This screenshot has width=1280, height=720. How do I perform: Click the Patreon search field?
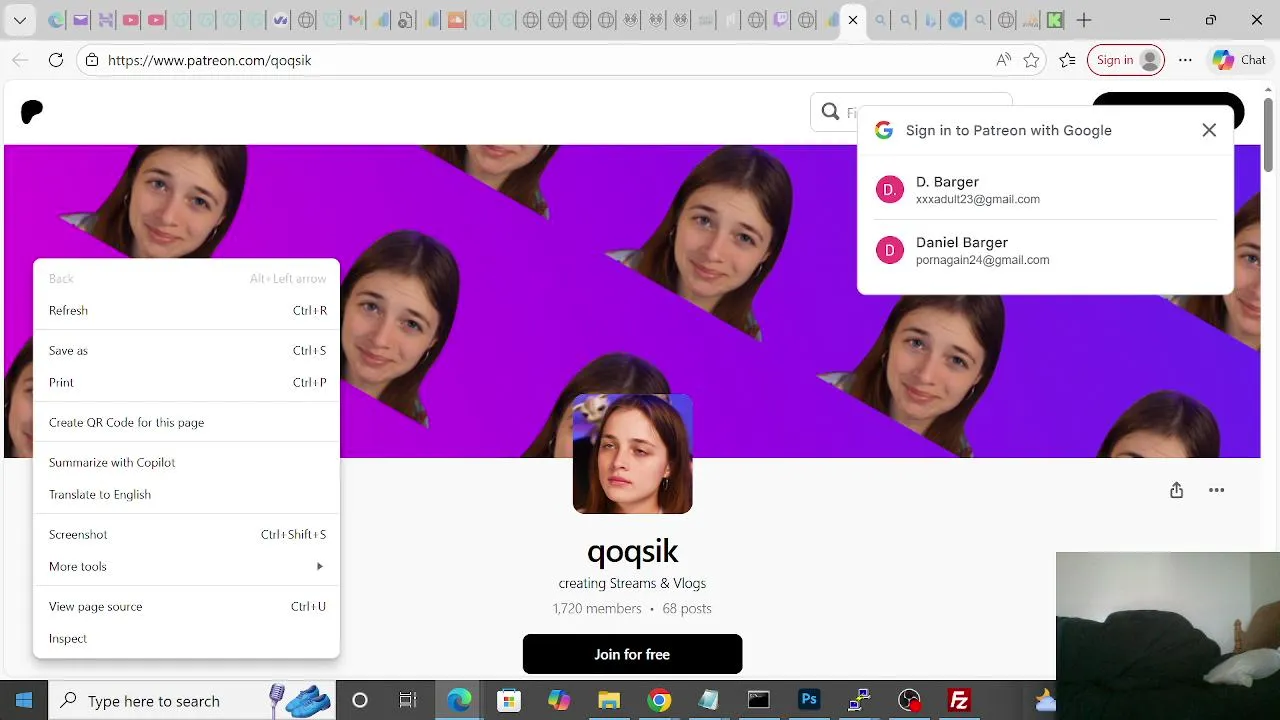coord(911,112)
